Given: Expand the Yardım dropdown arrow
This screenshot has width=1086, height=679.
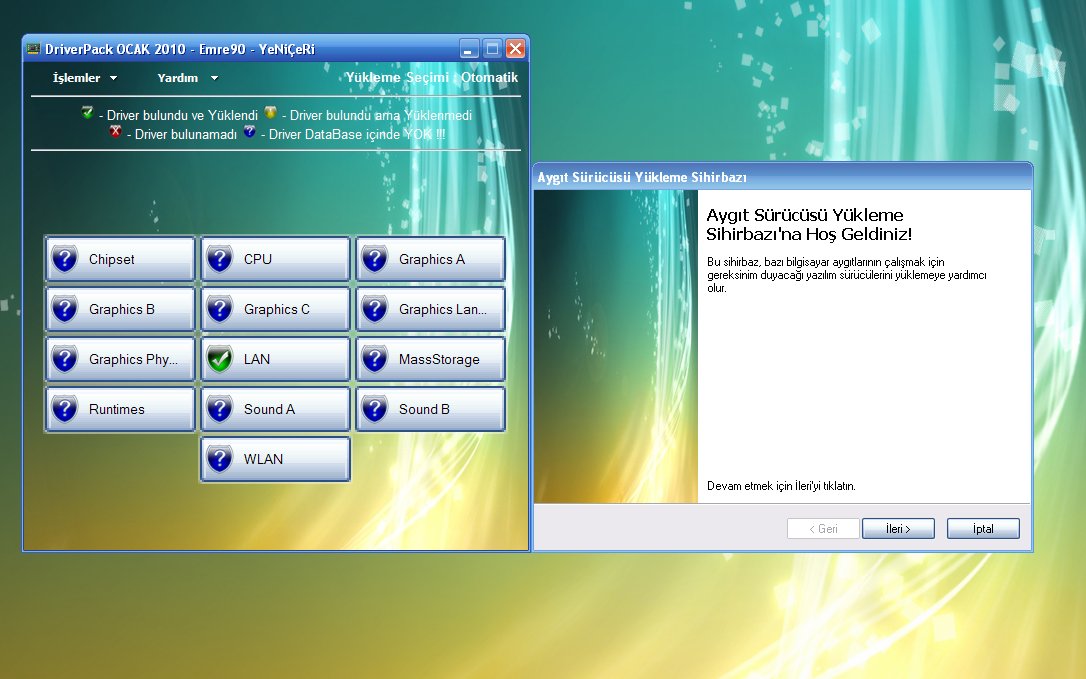Looking at the screenshot, I should point(214,78).
